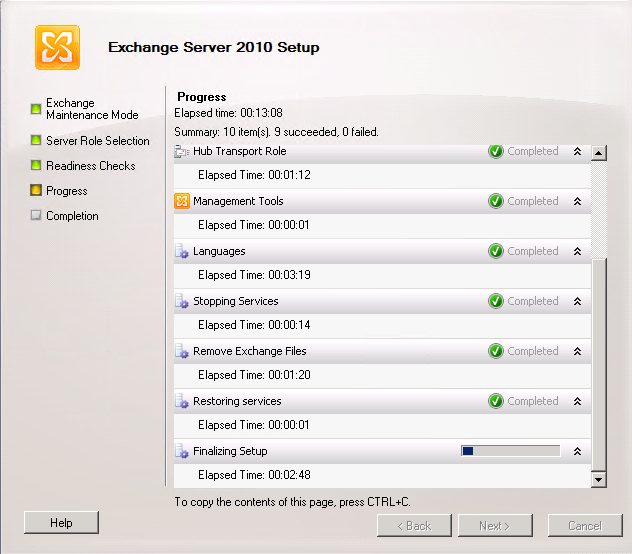
Task: Cancel the setup
Action: coord(585,525)
